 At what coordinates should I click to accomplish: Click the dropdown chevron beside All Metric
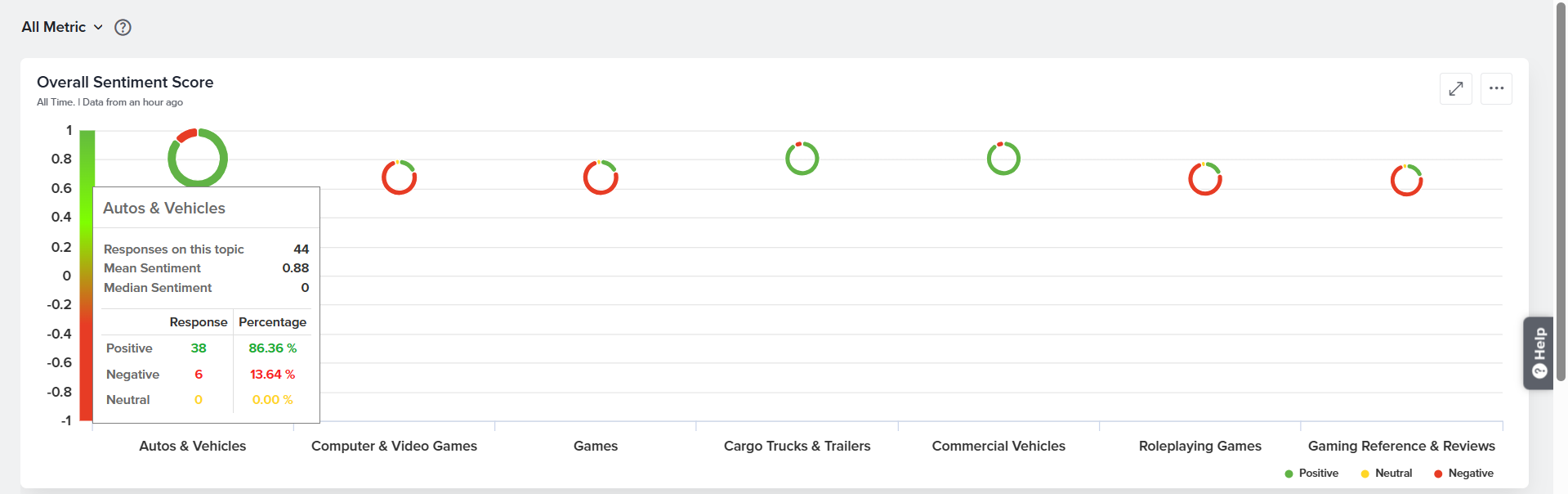pyautogui.click(x=98, y=27)
